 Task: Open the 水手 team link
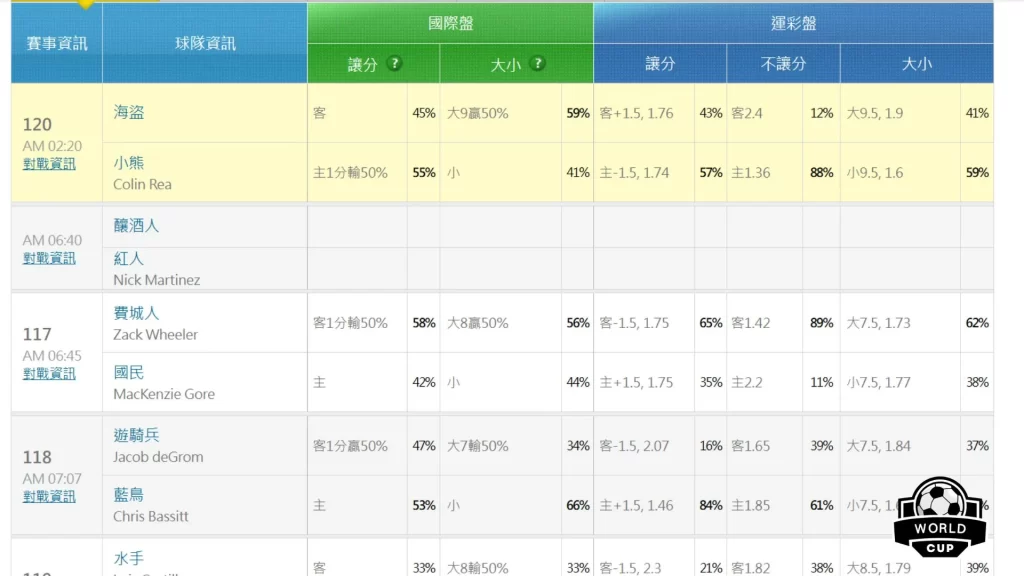[x=126, y=559]
